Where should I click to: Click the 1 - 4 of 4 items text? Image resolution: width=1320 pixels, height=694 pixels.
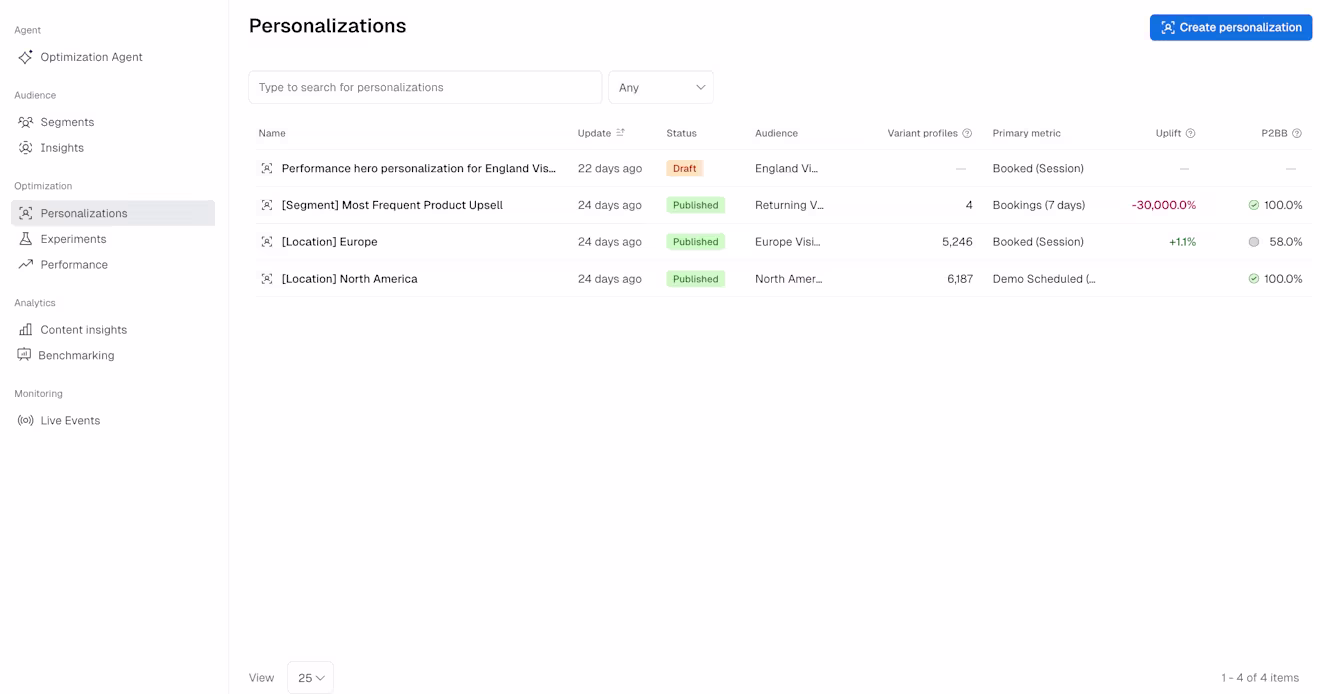pos(1260,678)
